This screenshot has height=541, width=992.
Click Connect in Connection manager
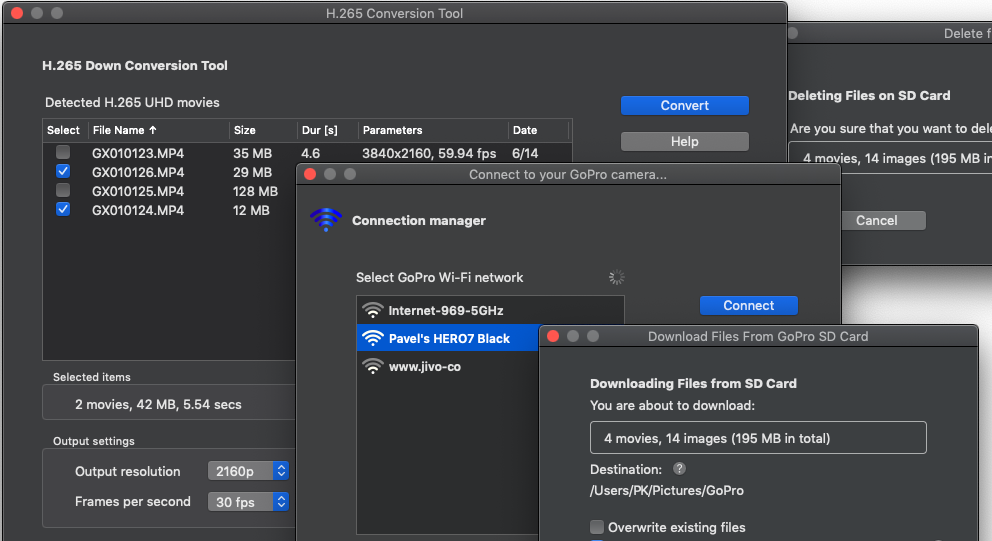(748, 306)
